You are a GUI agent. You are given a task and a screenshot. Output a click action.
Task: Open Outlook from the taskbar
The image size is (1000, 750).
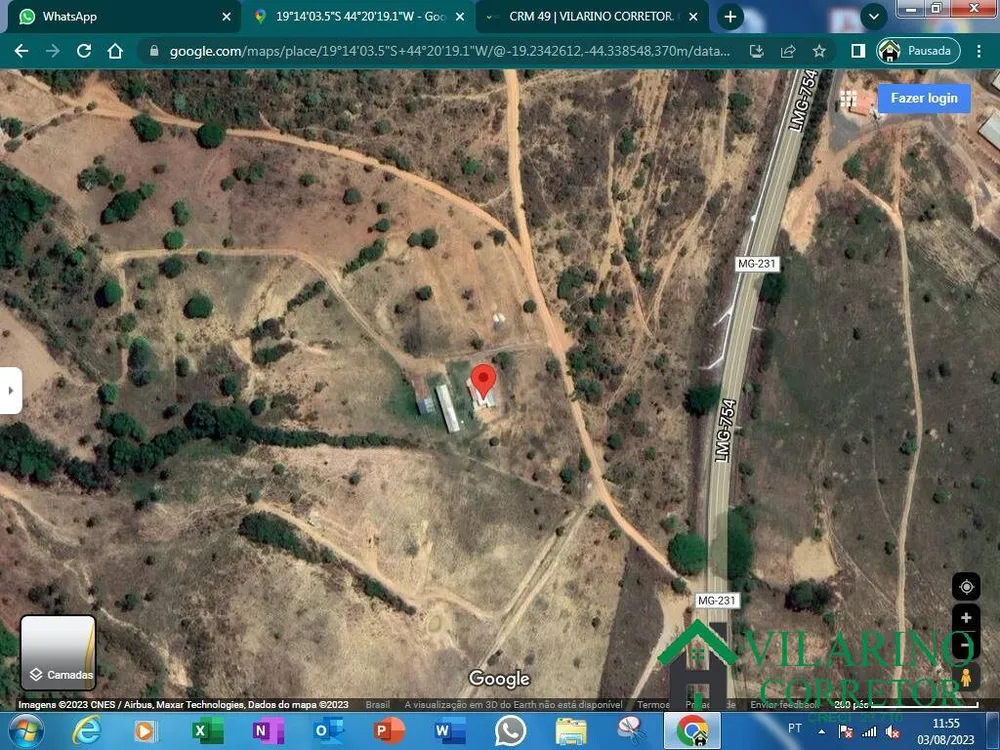[x=328, y=731]
